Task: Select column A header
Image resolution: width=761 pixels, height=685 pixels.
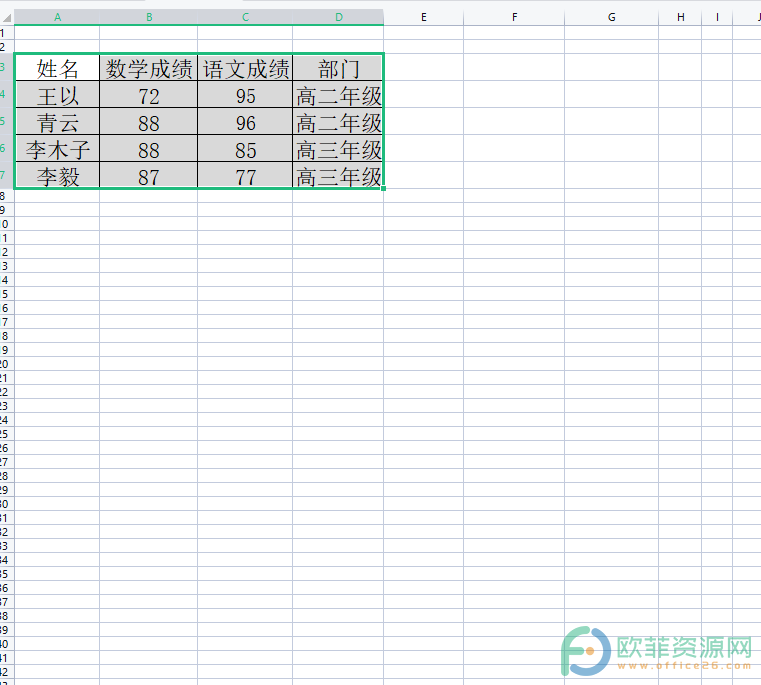Action: click(57, 17)
